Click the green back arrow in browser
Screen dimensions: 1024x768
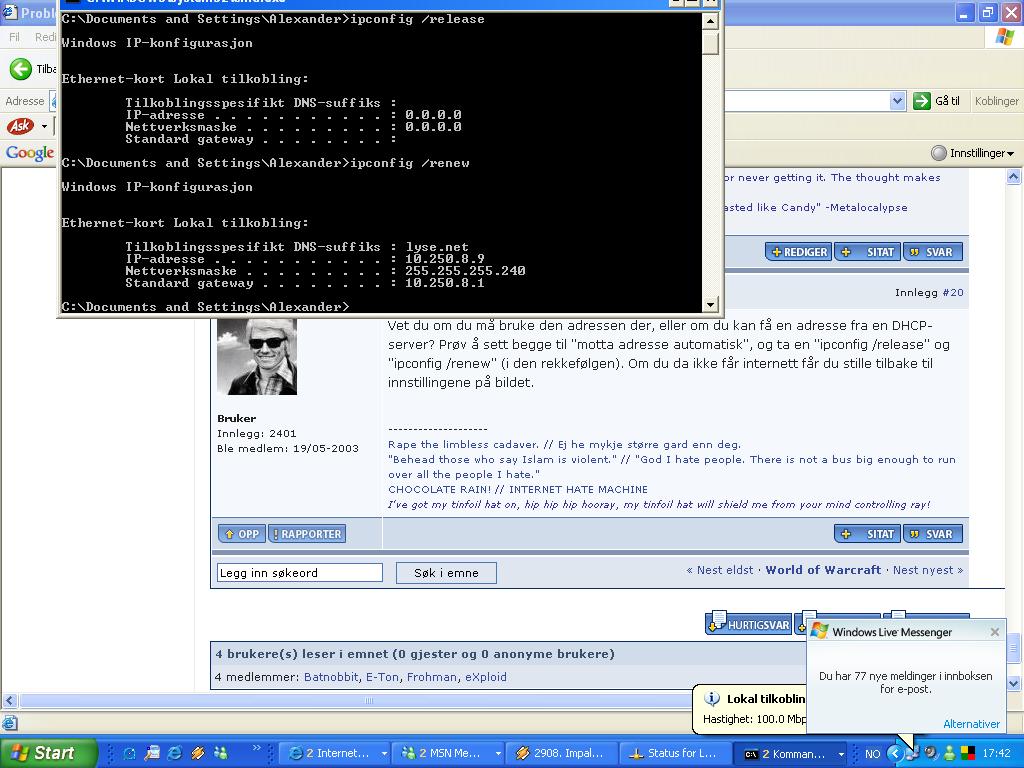click(21, 69)
